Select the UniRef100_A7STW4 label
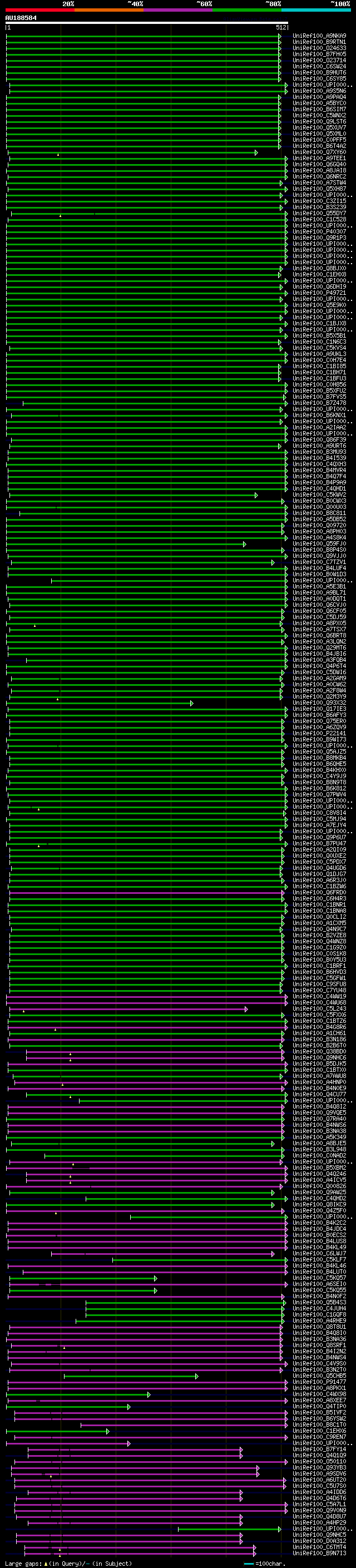This screenshot has width=356, height=1568. coord(319,182)
